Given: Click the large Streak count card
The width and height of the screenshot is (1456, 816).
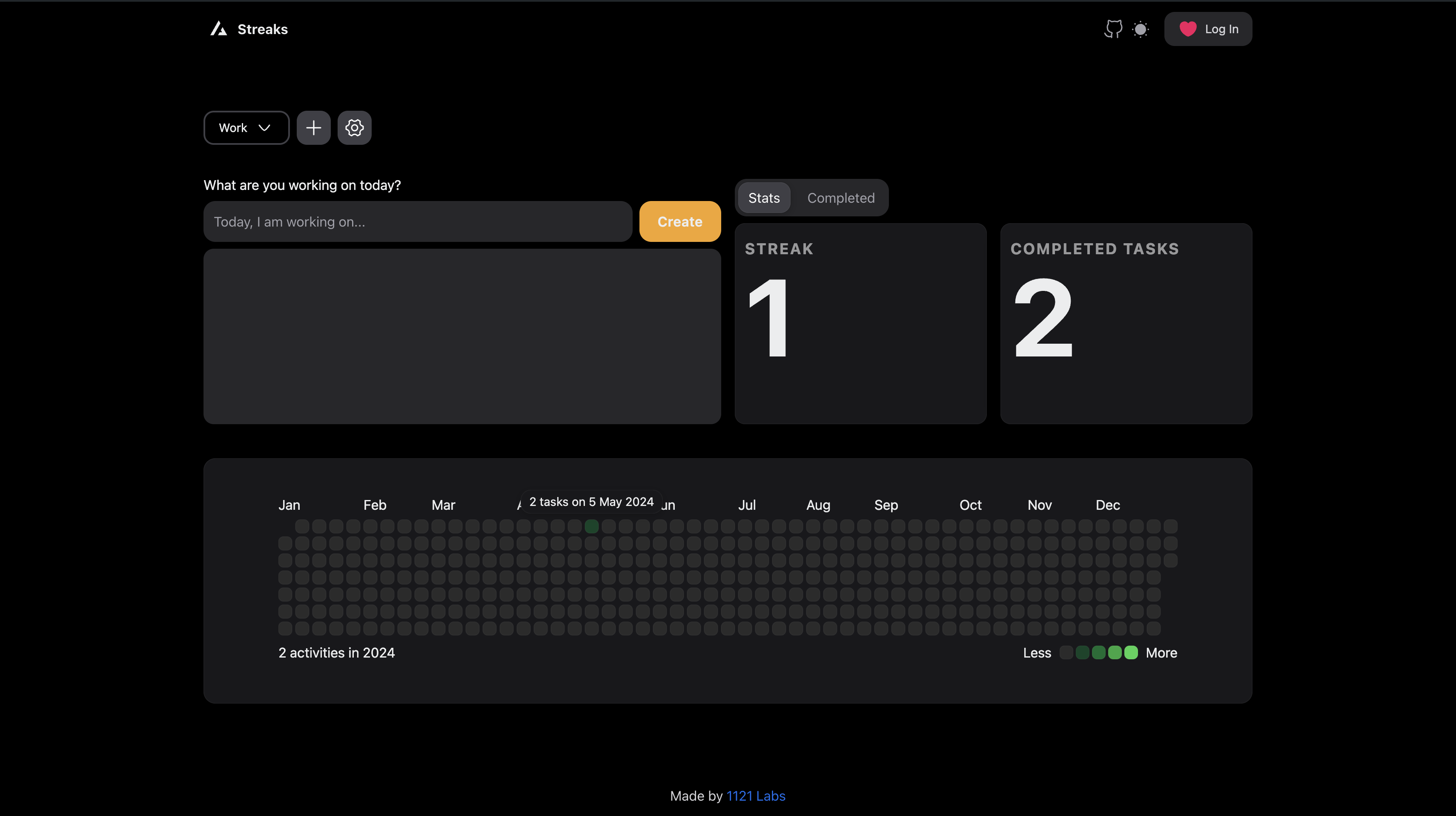Looking at the screenshot, I should tap(860, 323).
